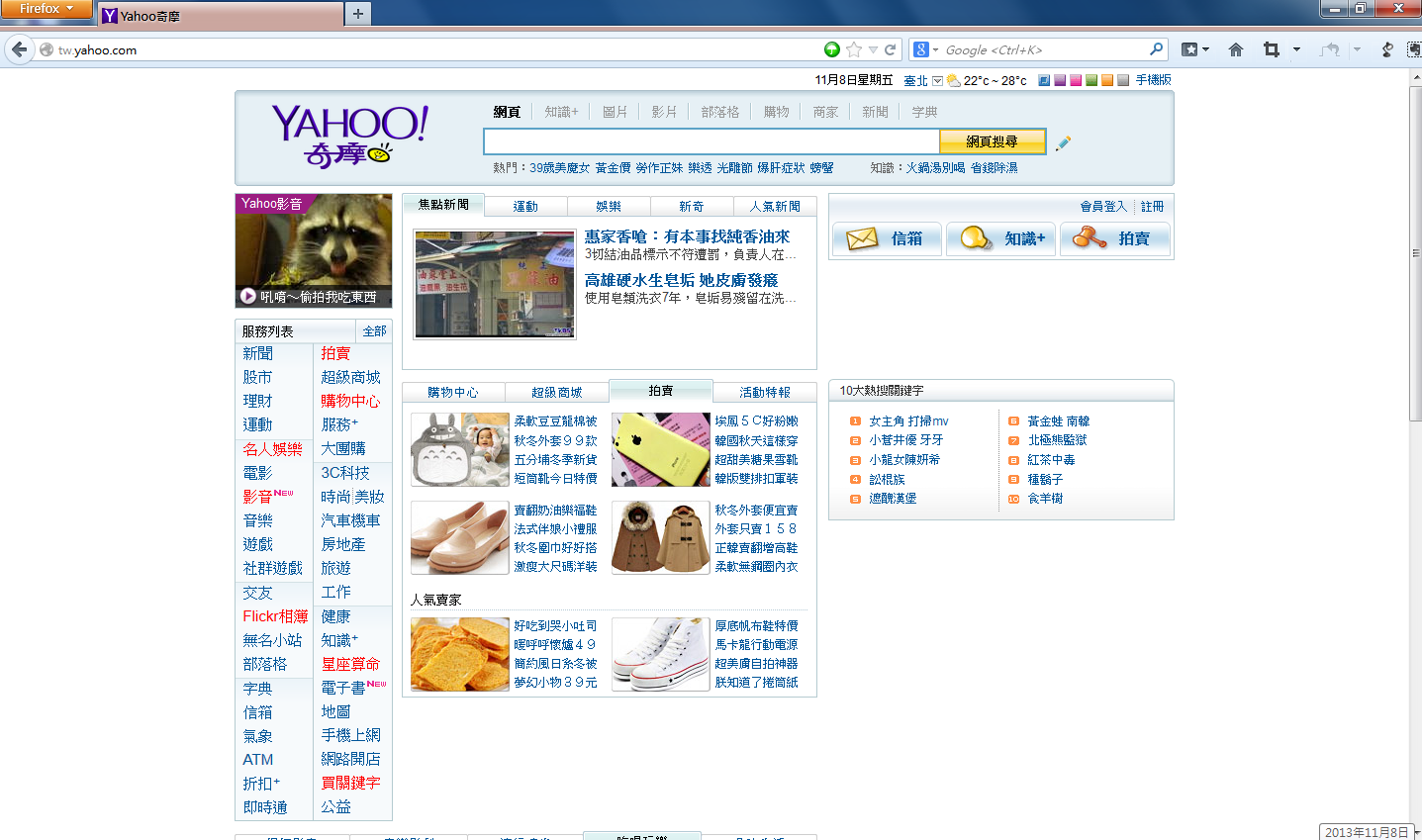Switch to the 超級商城 shopping tab
This screenshot has height=840, width=1422.
(557, 392)
